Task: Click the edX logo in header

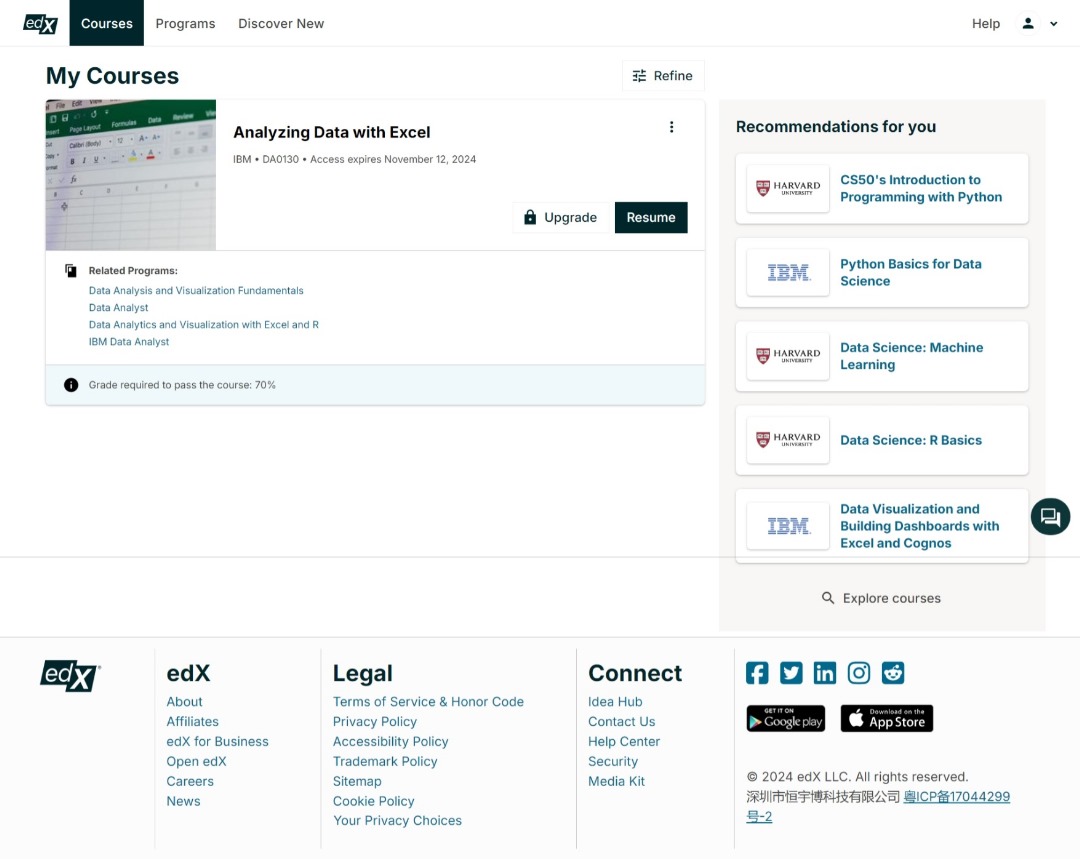Action: (x=40, y=24)
